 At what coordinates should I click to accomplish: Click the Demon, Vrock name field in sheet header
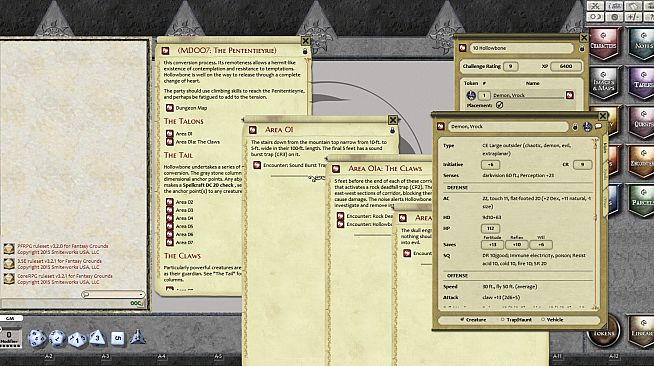[x=508, y=126]
